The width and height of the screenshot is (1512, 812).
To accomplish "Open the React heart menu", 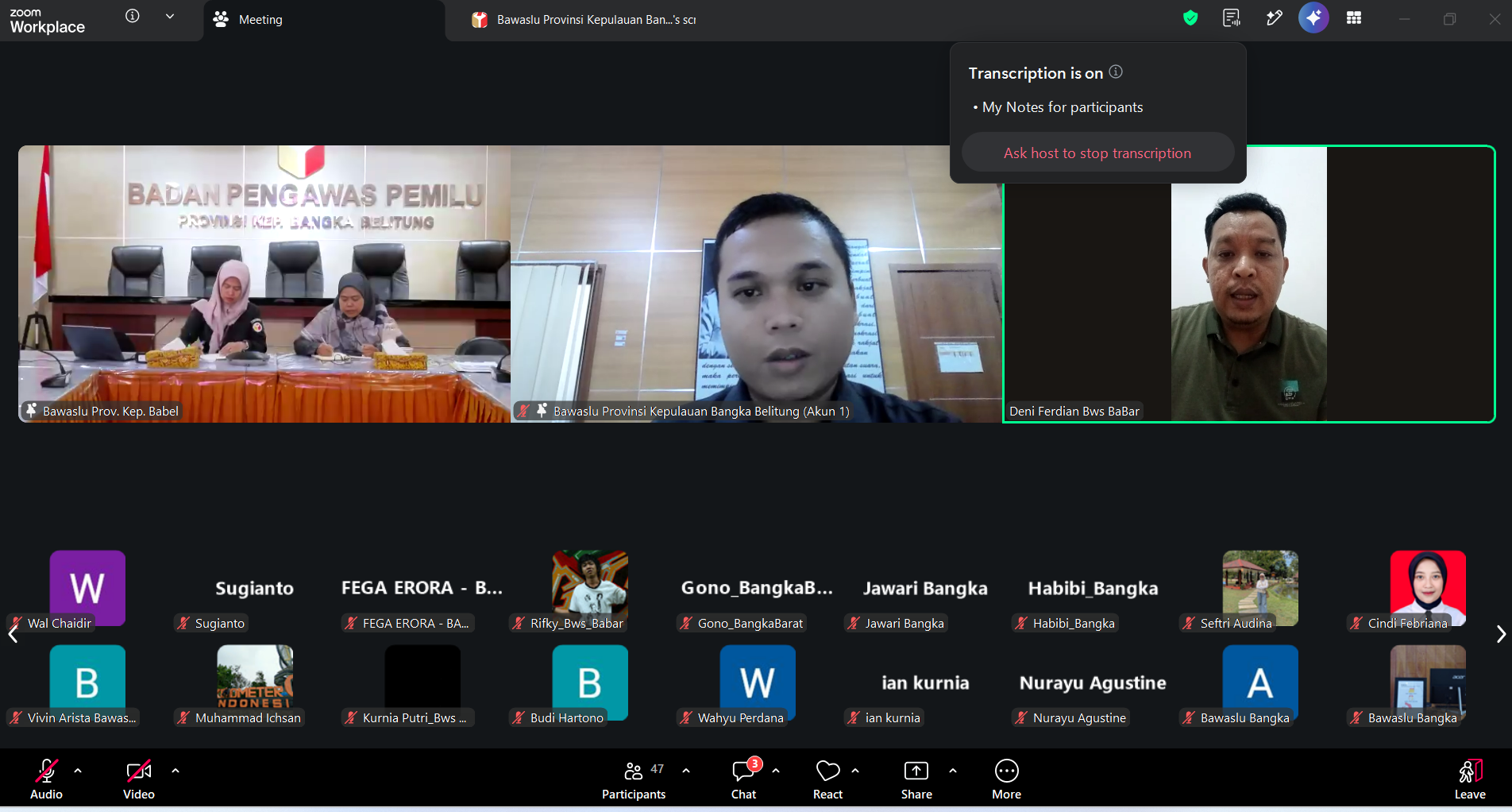I will pyautogui.click(x=827, y=779).
